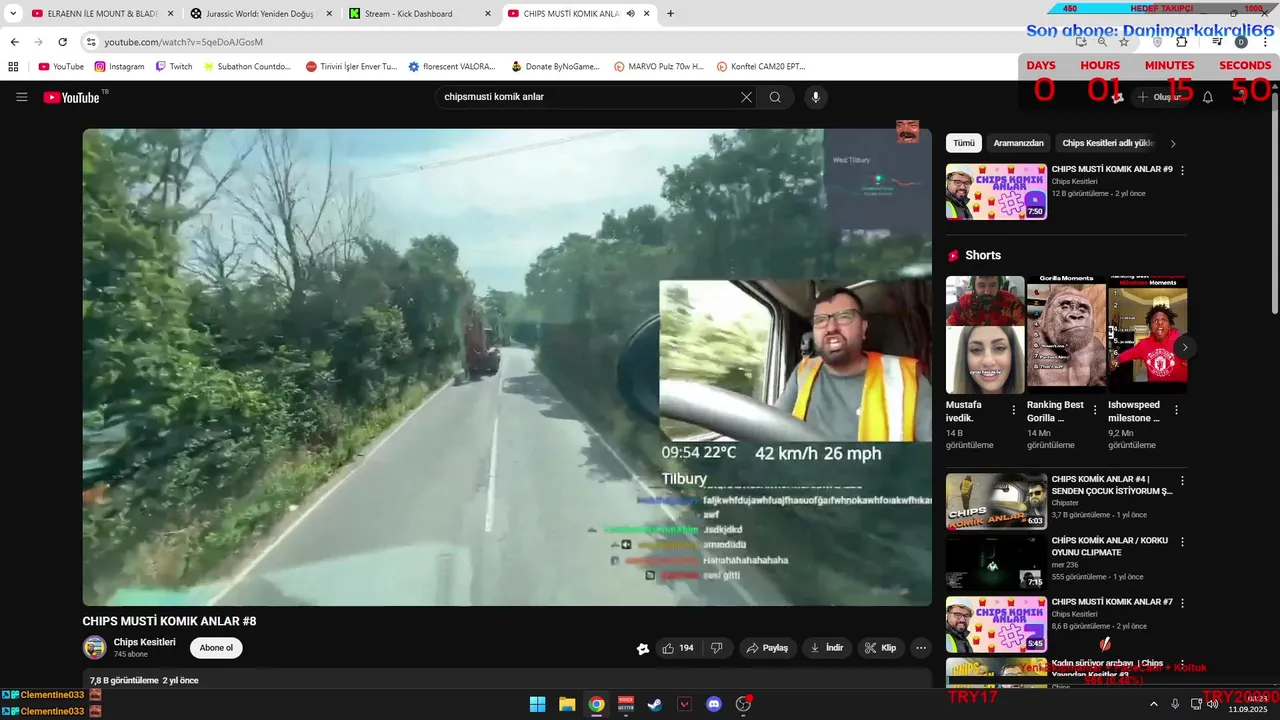This screenshot has width=1280, height=720.
Task: Reload the current YouTube page
Action: pos(62,42)
